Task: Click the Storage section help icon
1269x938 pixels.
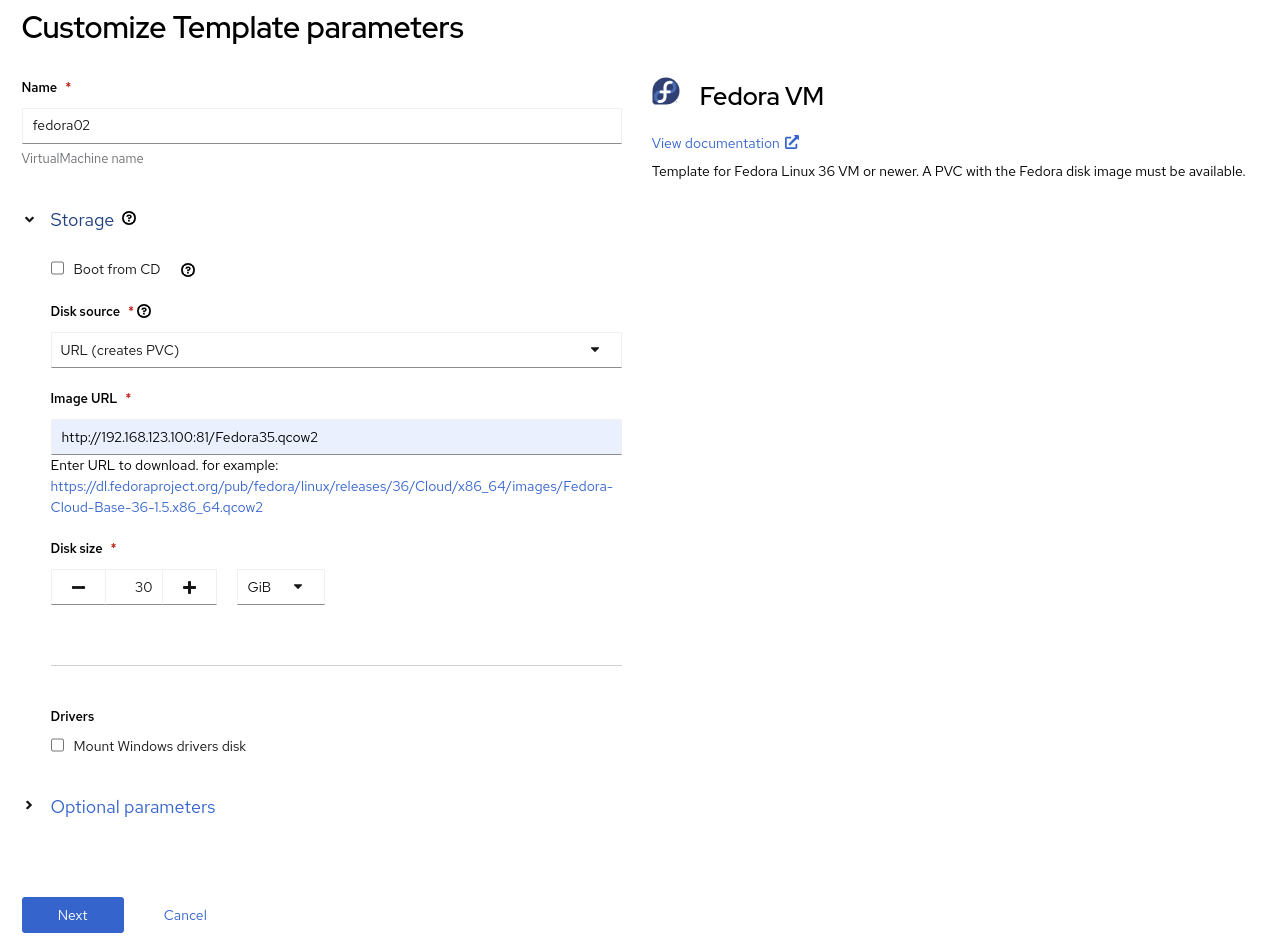Action: [129, 218]
